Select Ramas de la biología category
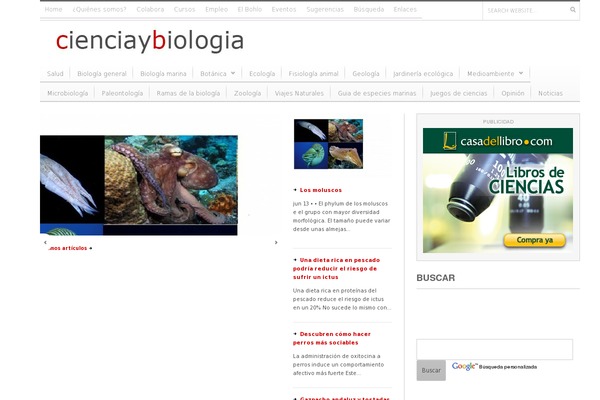The width and height of the screenshot is (600, 400). (188, 93)
